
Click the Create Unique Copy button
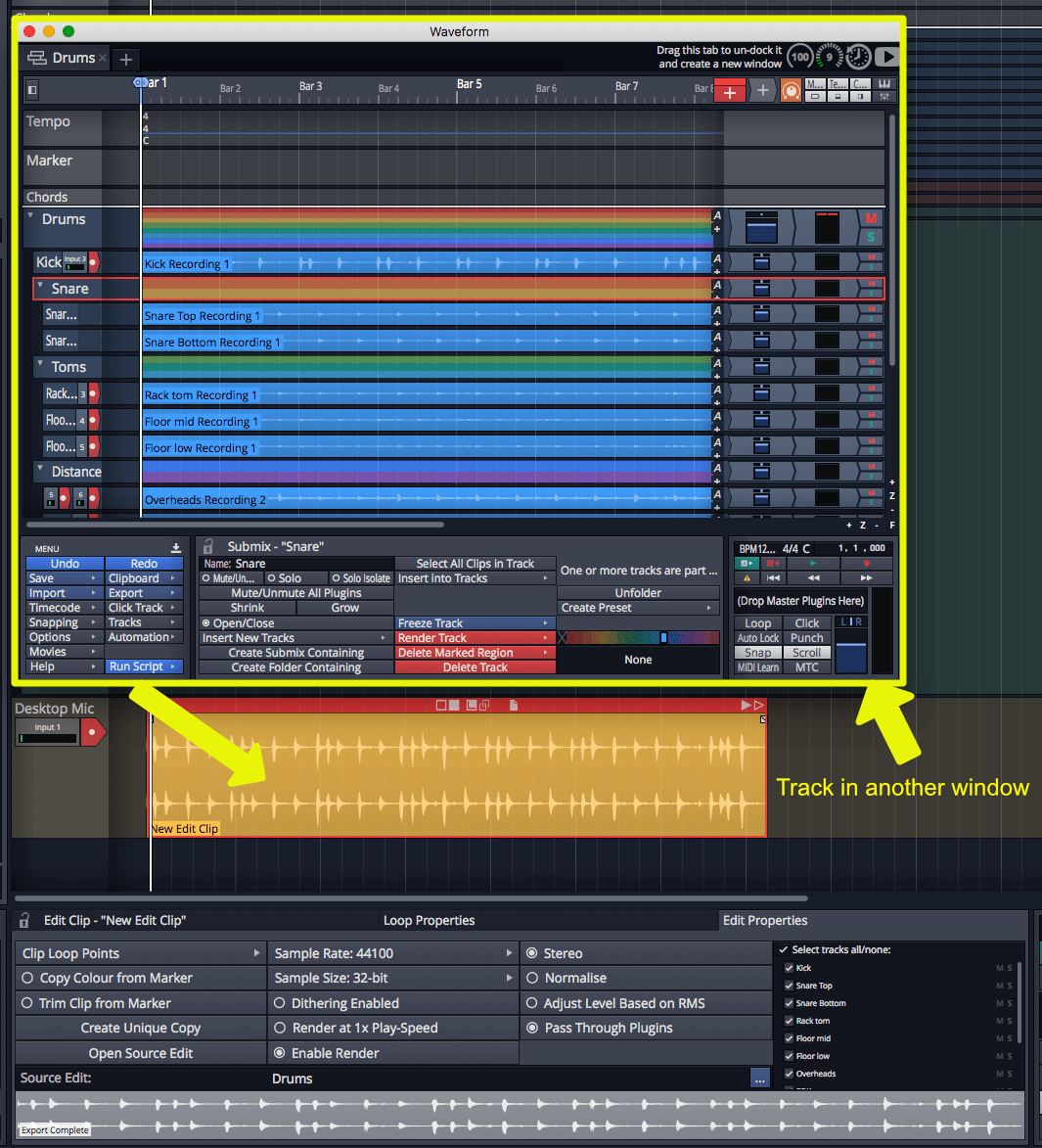coord(141,1028)
